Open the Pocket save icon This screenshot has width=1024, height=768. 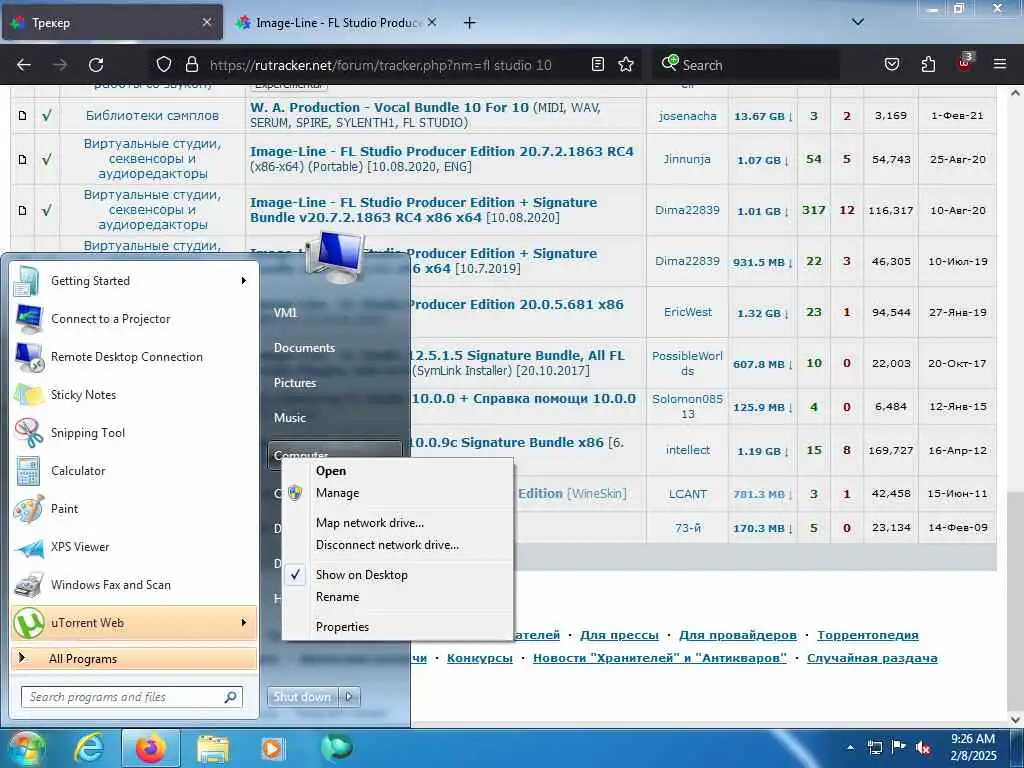(892, 64)
